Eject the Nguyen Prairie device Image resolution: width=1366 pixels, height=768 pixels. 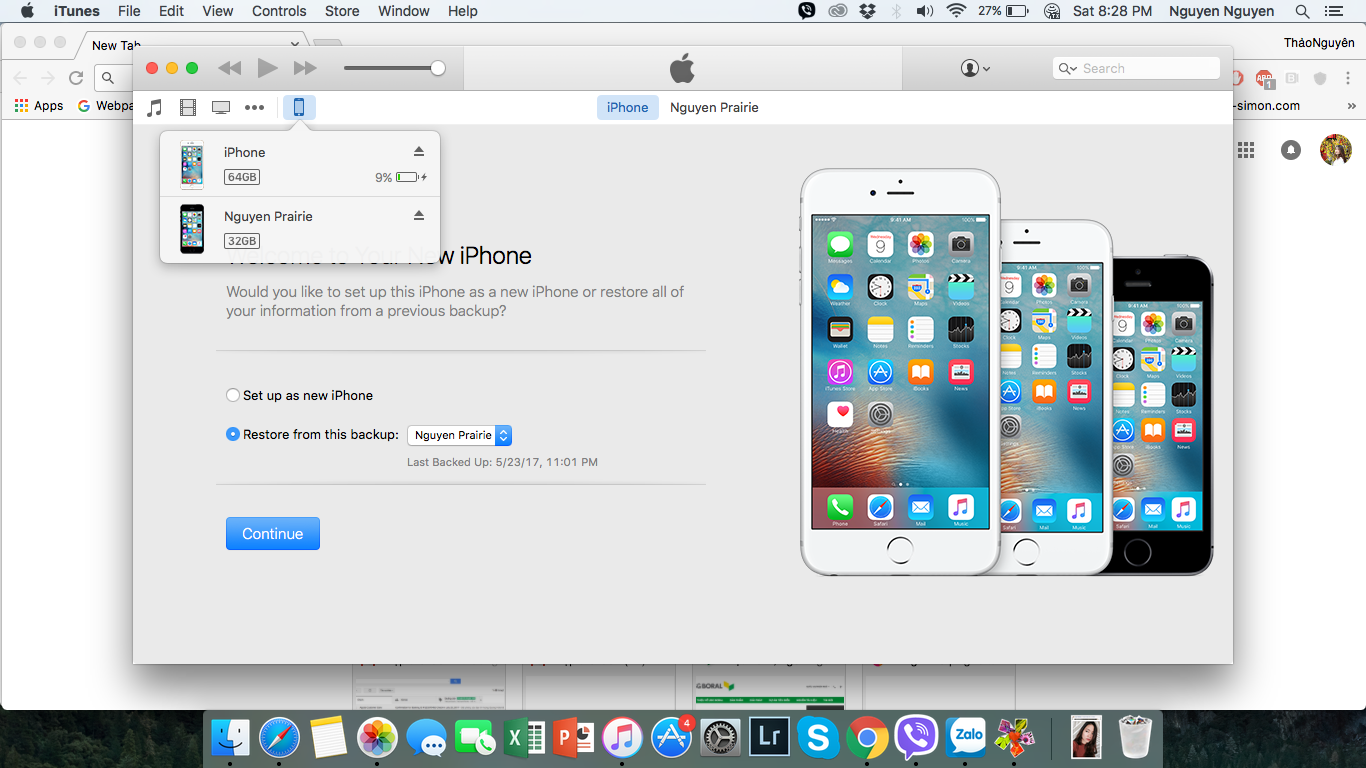pyautogui.click(x=419, y=216)
